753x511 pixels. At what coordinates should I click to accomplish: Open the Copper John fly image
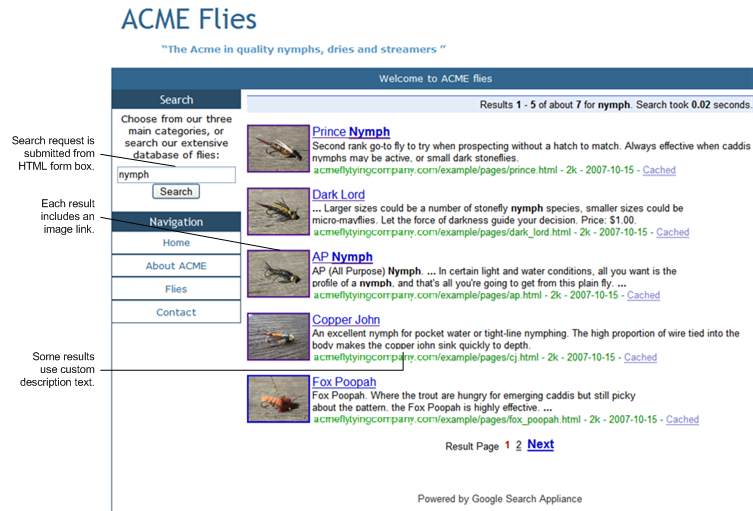pyautogui.click(x=278, y=336)
